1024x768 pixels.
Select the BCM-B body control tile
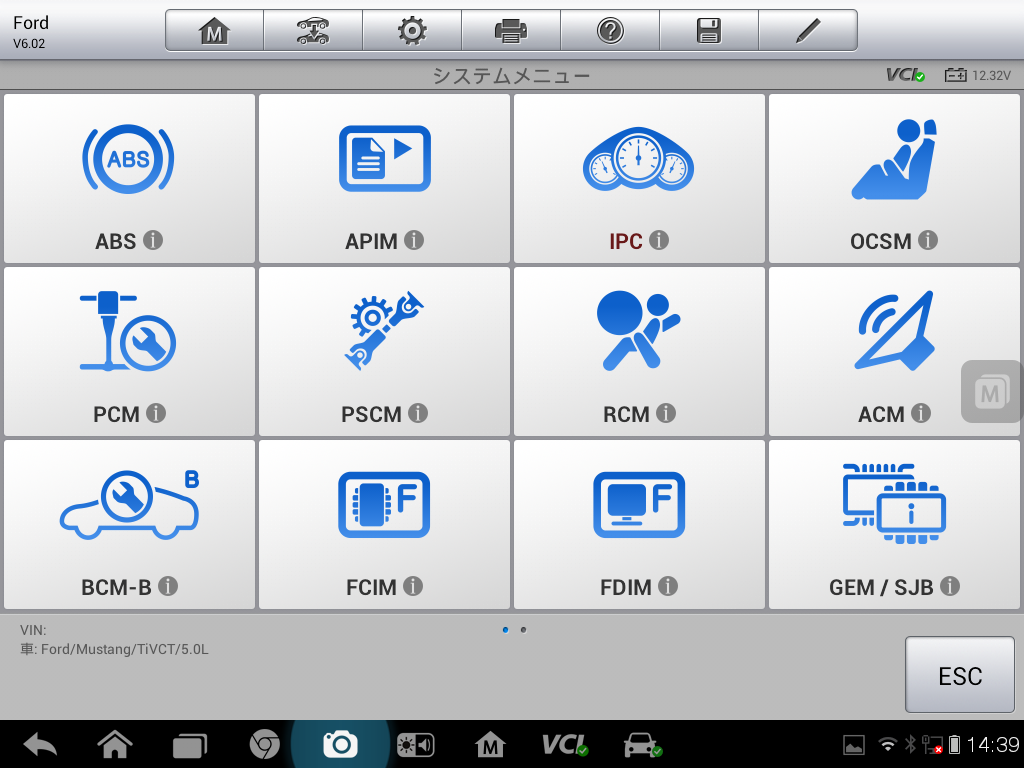point(129,524)
